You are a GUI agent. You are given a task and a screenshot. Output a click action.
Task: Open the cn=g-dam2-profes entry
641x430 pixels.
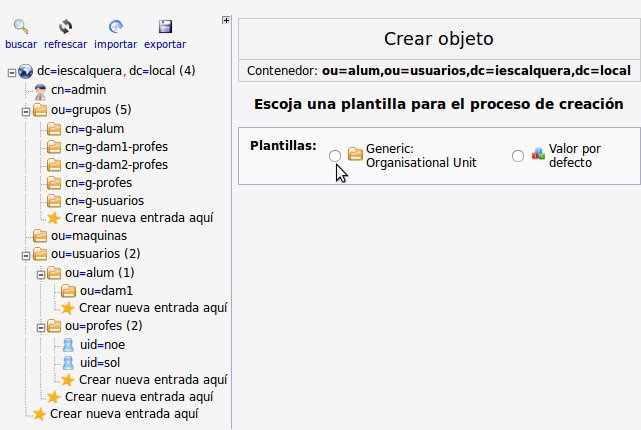(117, 165)
